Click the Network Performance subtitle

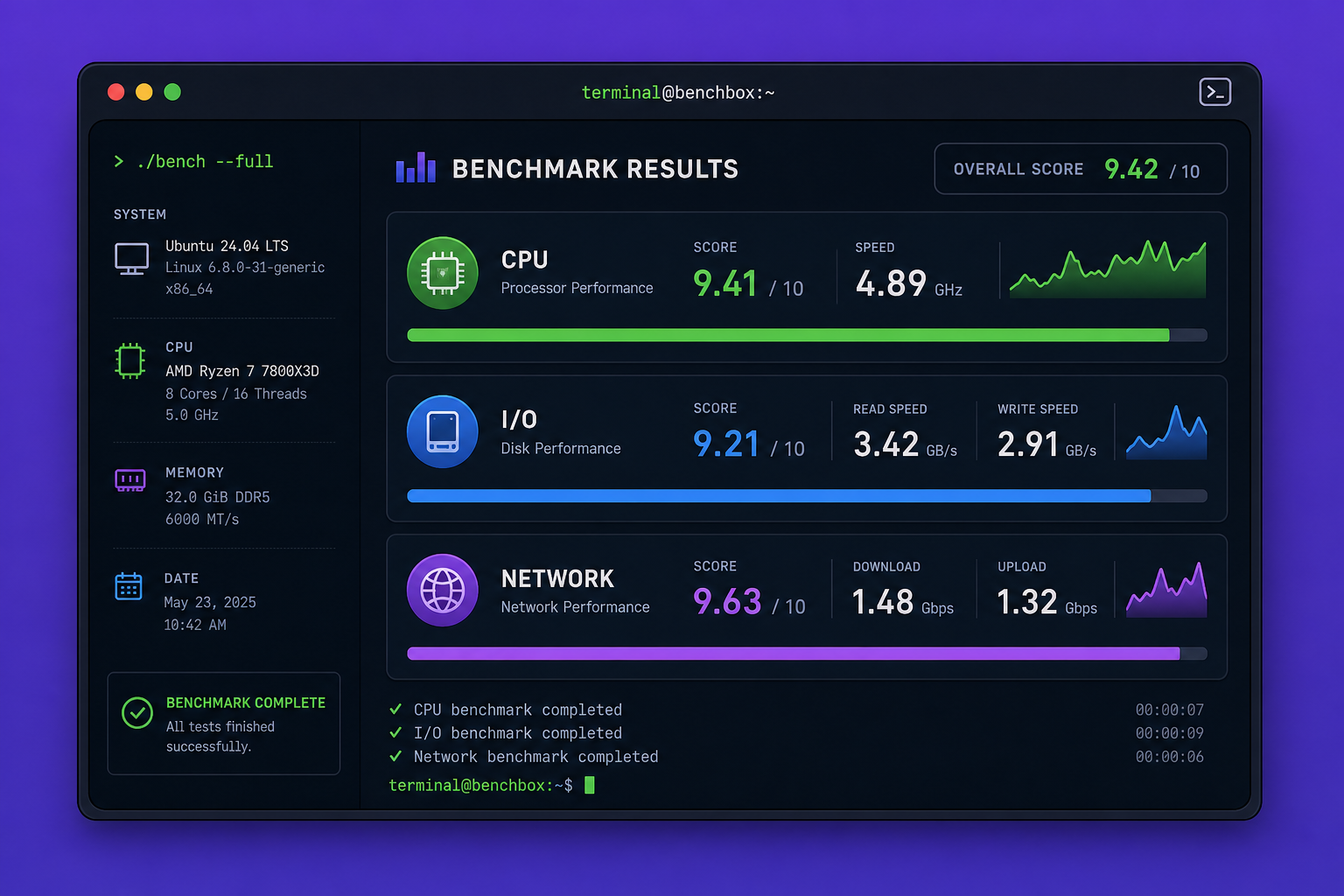[575, 607]
